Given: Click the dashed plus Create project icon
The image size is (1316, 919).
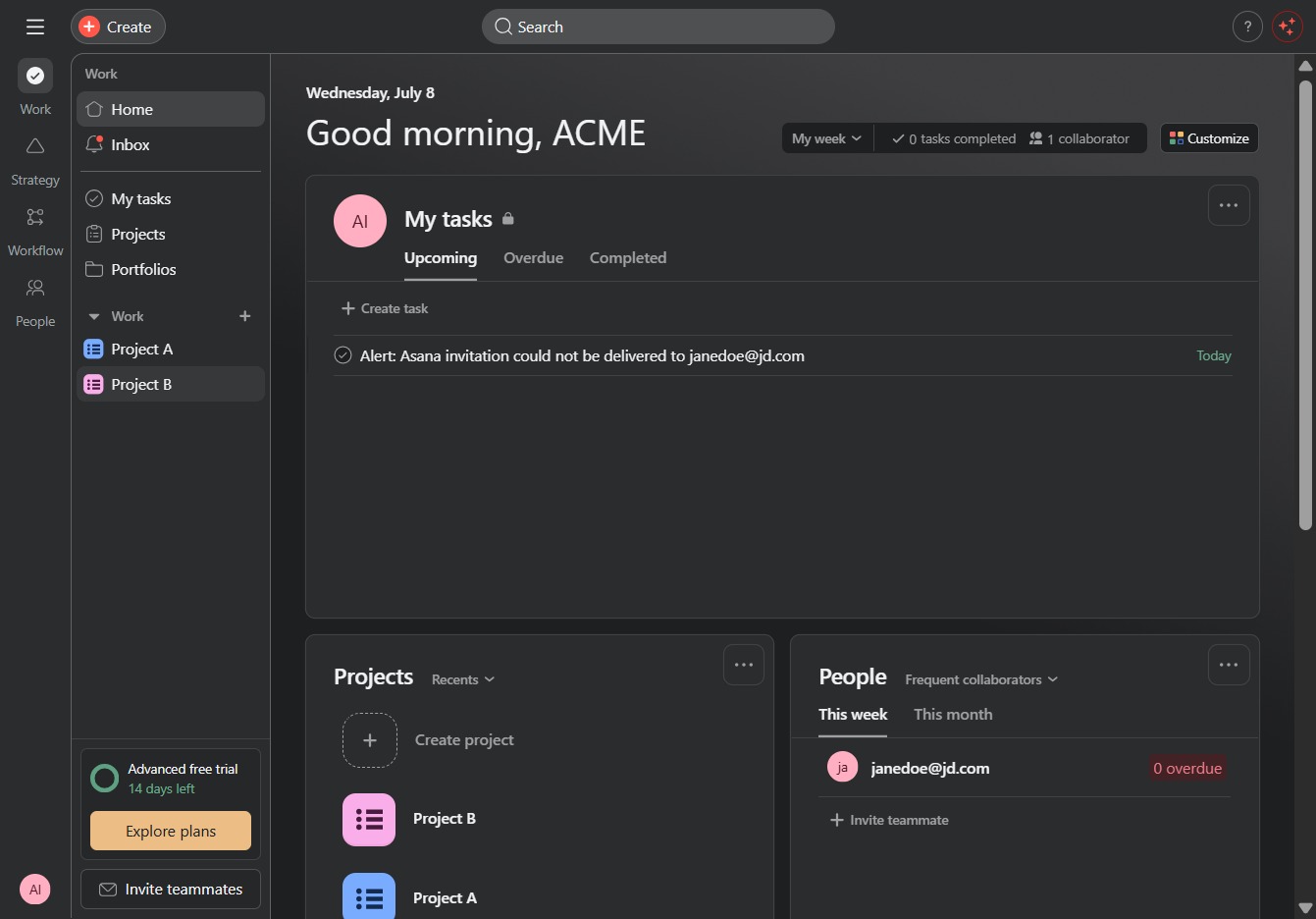Looking at the screenshot, I should point(370,740).
